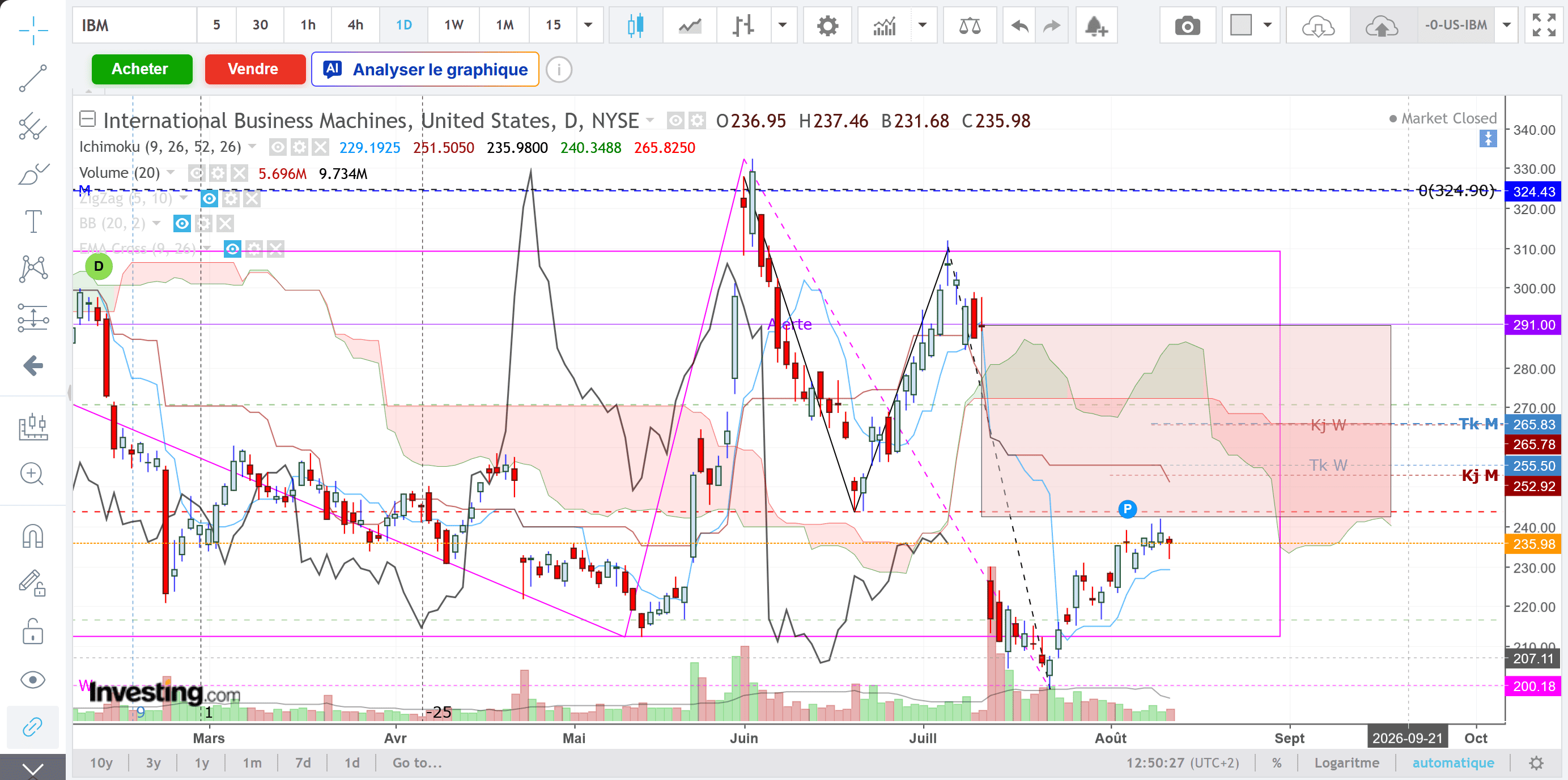Click the automatique scale option

[x=1453, y=763]
